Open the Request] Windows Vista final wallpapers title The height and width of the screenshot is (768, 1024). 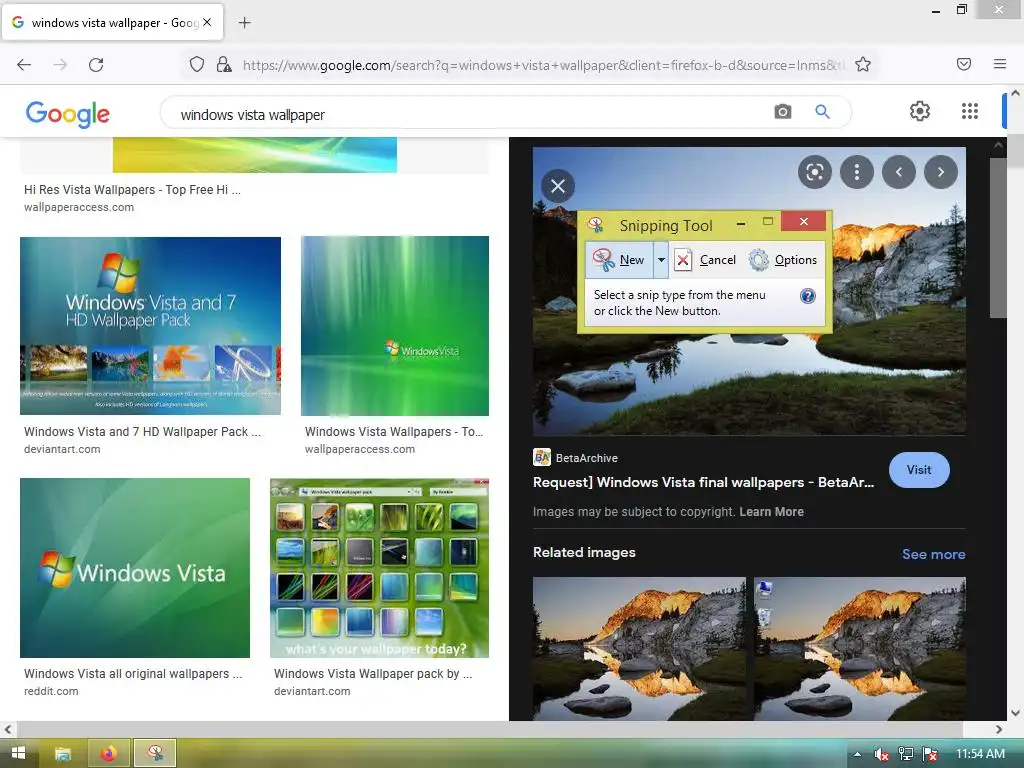(x=703, y=482)
